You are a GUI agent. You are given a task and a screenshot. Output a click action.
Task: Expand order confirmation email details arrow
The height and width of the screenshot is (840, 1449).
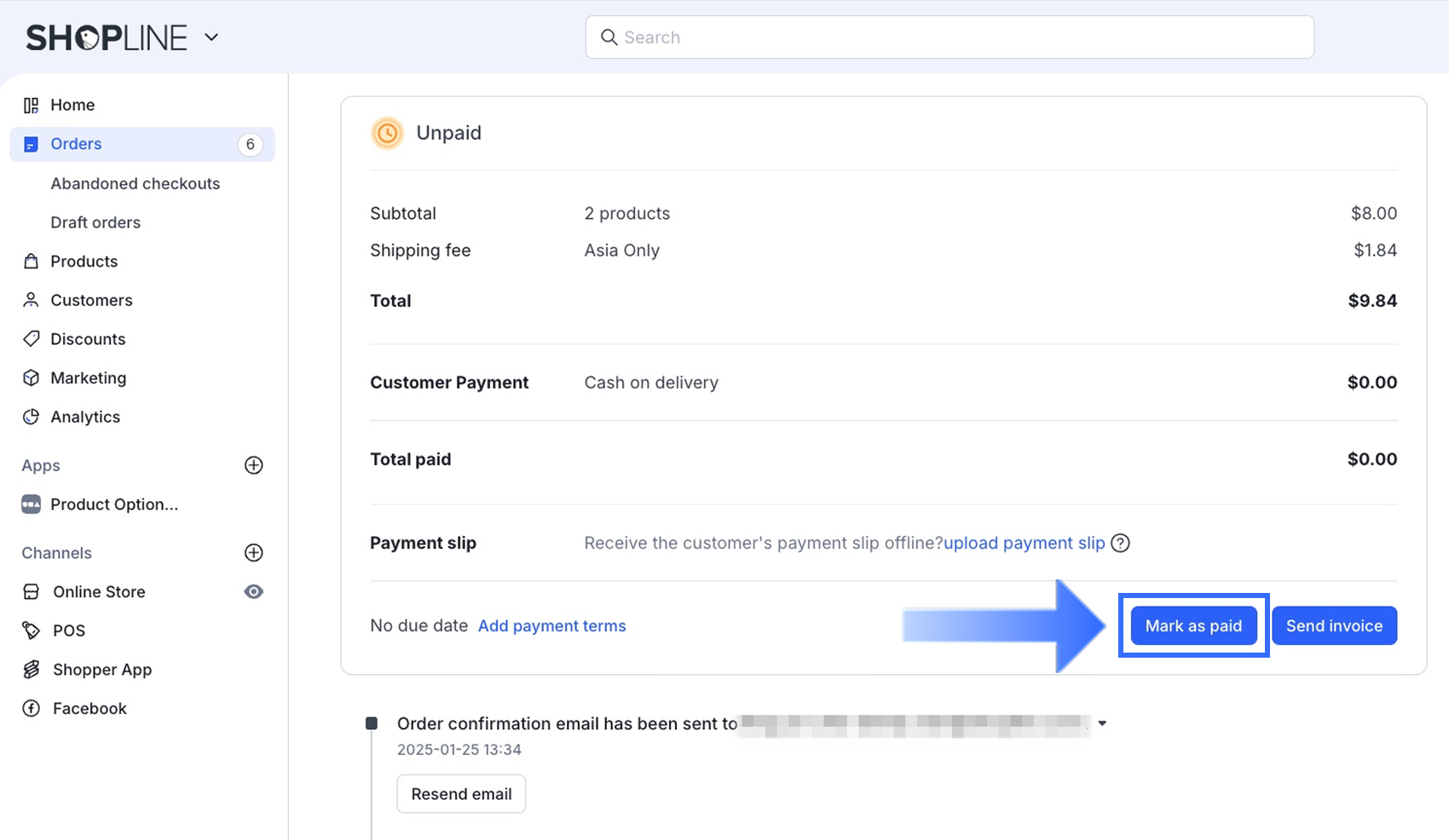[1102, 723]
